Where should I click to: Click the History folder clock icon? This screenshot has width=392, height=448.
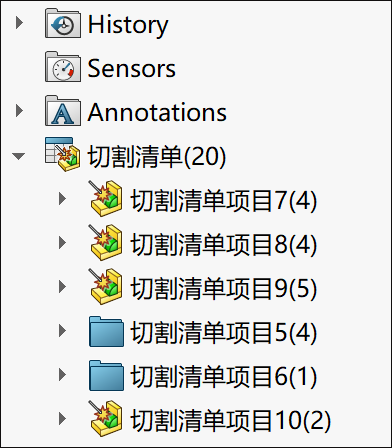(63, 23)
